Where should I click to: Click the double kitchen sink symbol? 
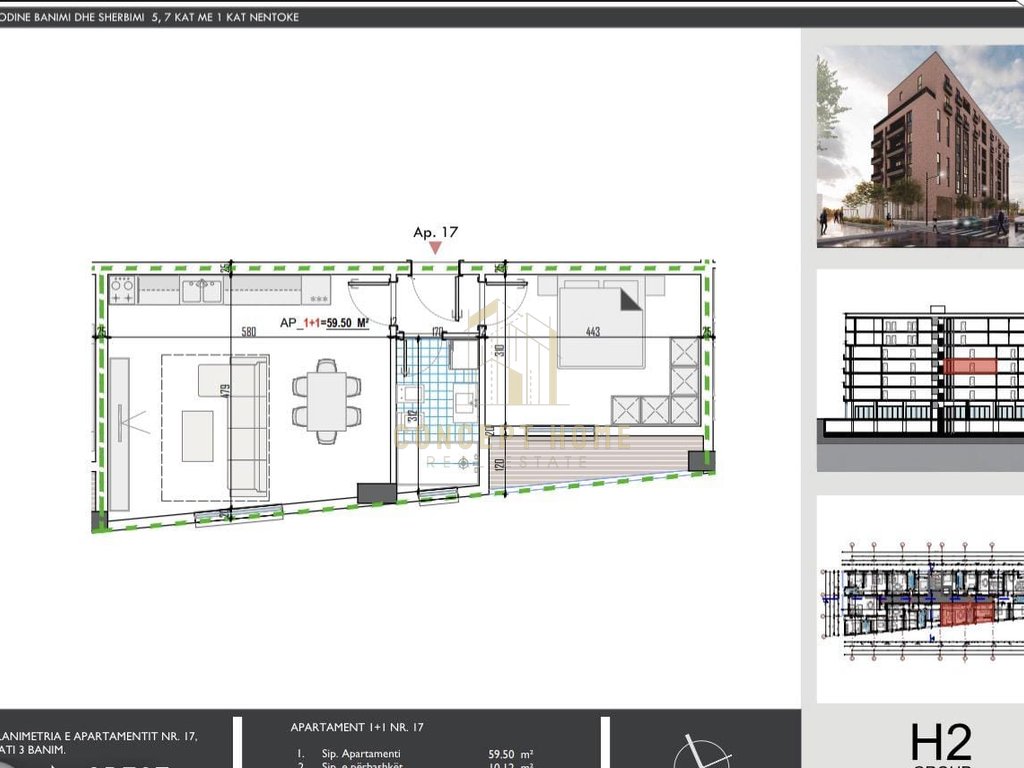(201, 290)
